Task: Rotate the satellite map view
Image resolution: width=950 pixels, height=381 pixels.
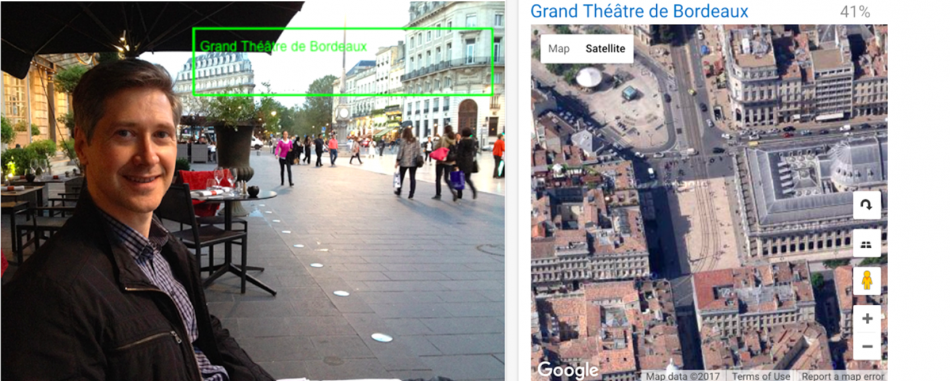Action: pos(866,205)
